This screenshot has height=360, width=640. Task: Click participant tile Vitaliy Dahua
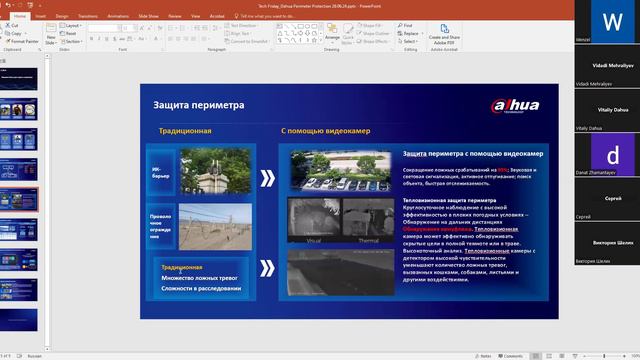(607, 110)
